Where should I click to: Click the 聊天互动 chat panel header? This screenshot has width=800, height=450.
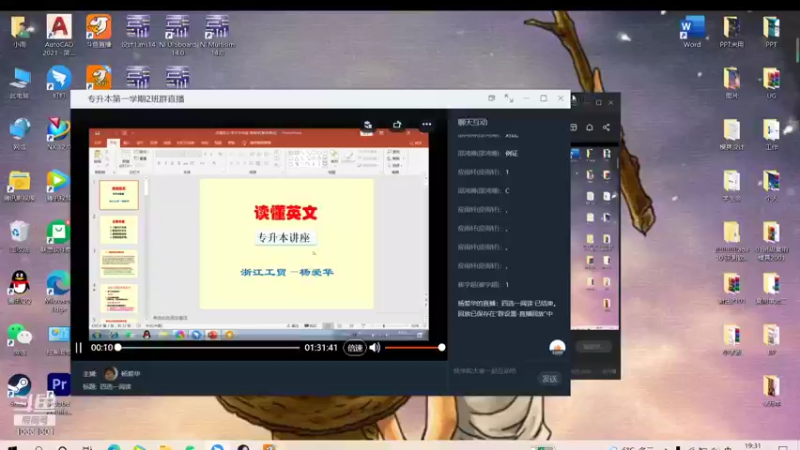(472, 122)
